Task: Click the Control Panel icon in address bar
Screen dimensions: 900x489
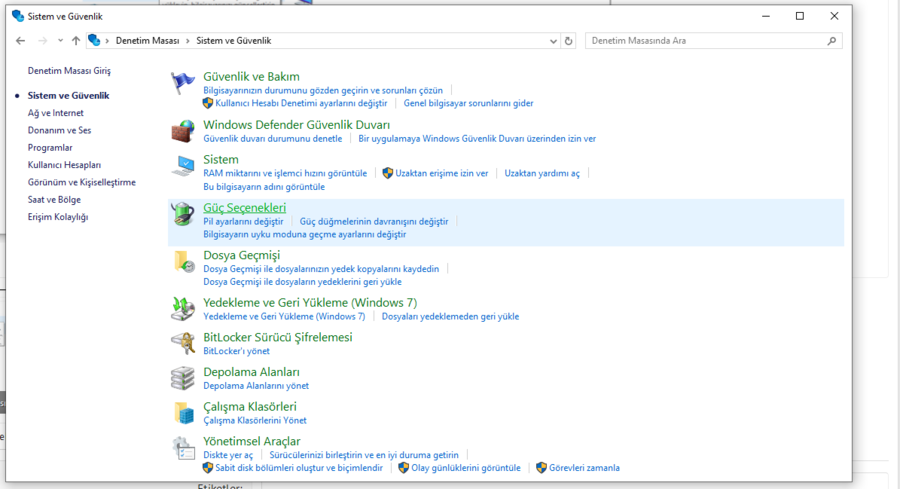Action: click(94, 40)
